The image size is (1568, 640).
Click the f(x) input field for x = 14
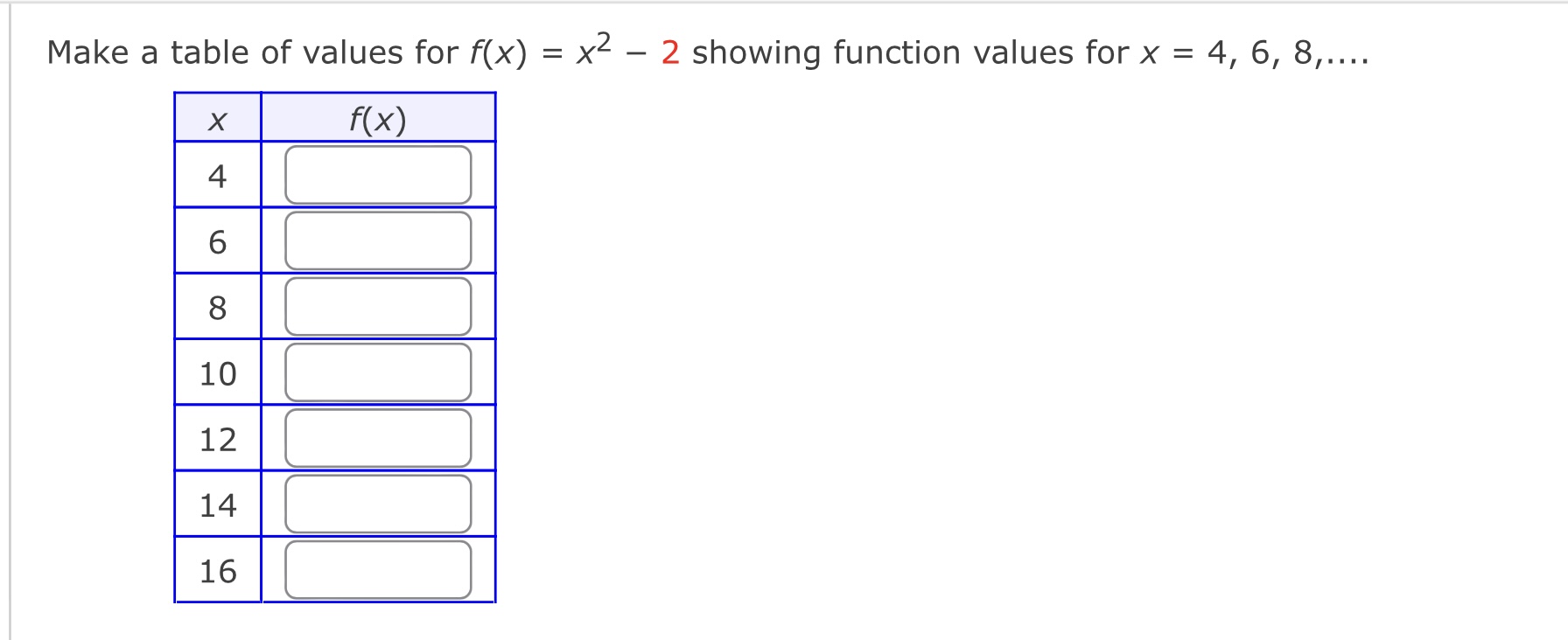[x=378, y=505]
